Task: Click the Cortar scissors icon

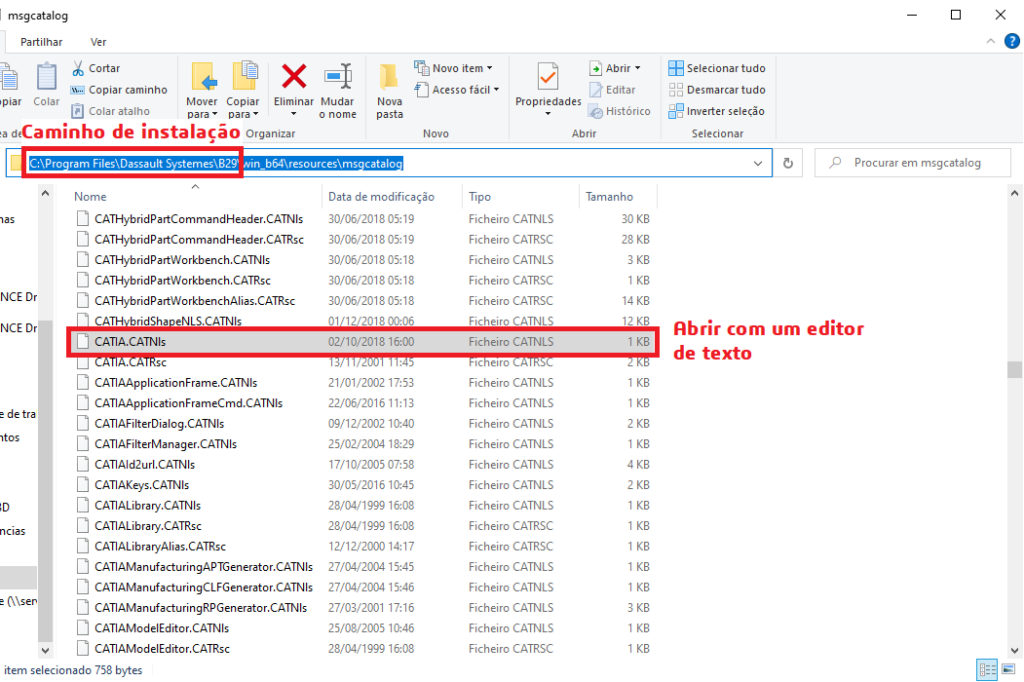Action: tap(78, 68)
